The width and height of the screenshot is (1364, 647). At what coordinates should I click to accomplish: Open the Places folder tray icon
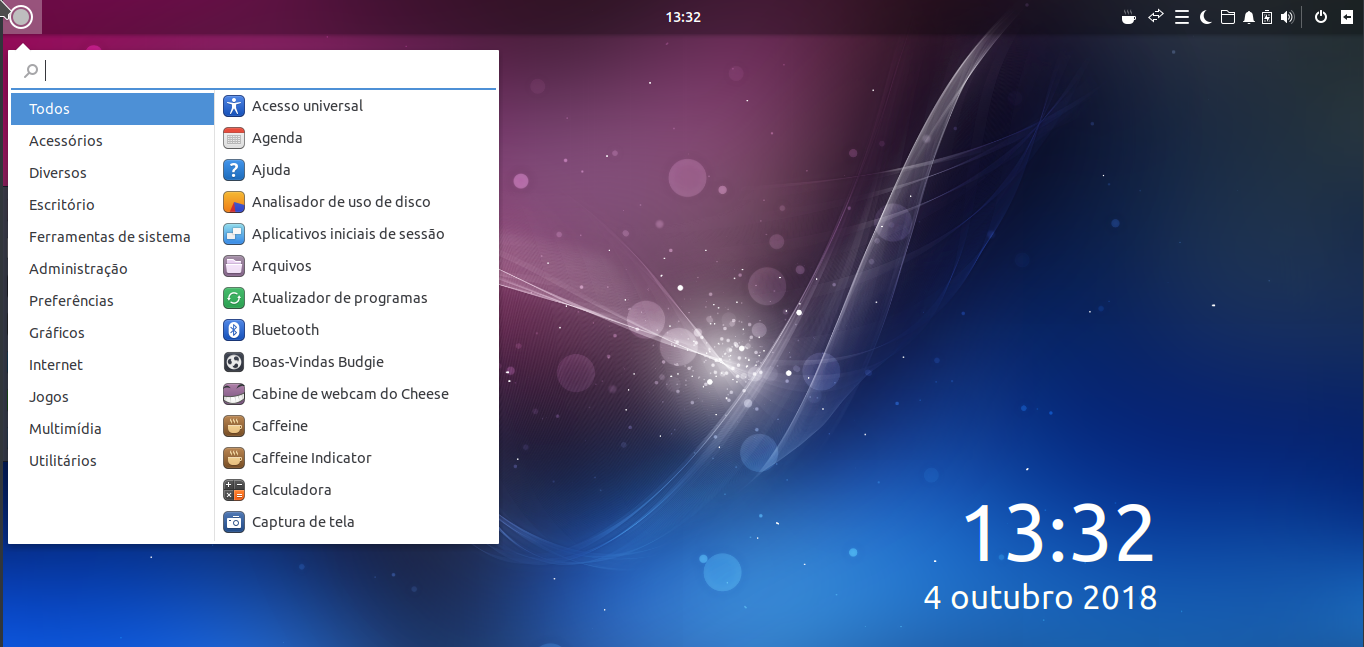[1227, 17]
